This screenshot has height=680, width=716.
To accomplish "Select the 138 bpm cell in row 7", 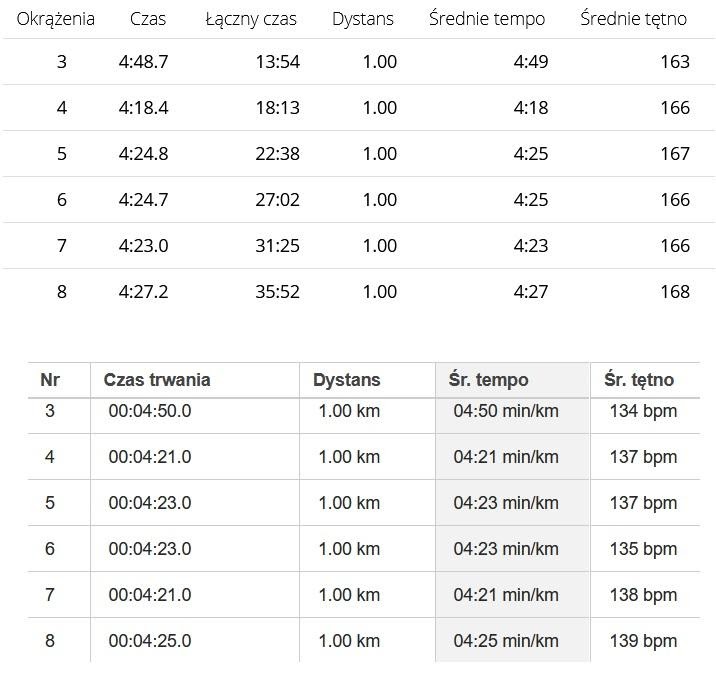I will tap(643, 595).
